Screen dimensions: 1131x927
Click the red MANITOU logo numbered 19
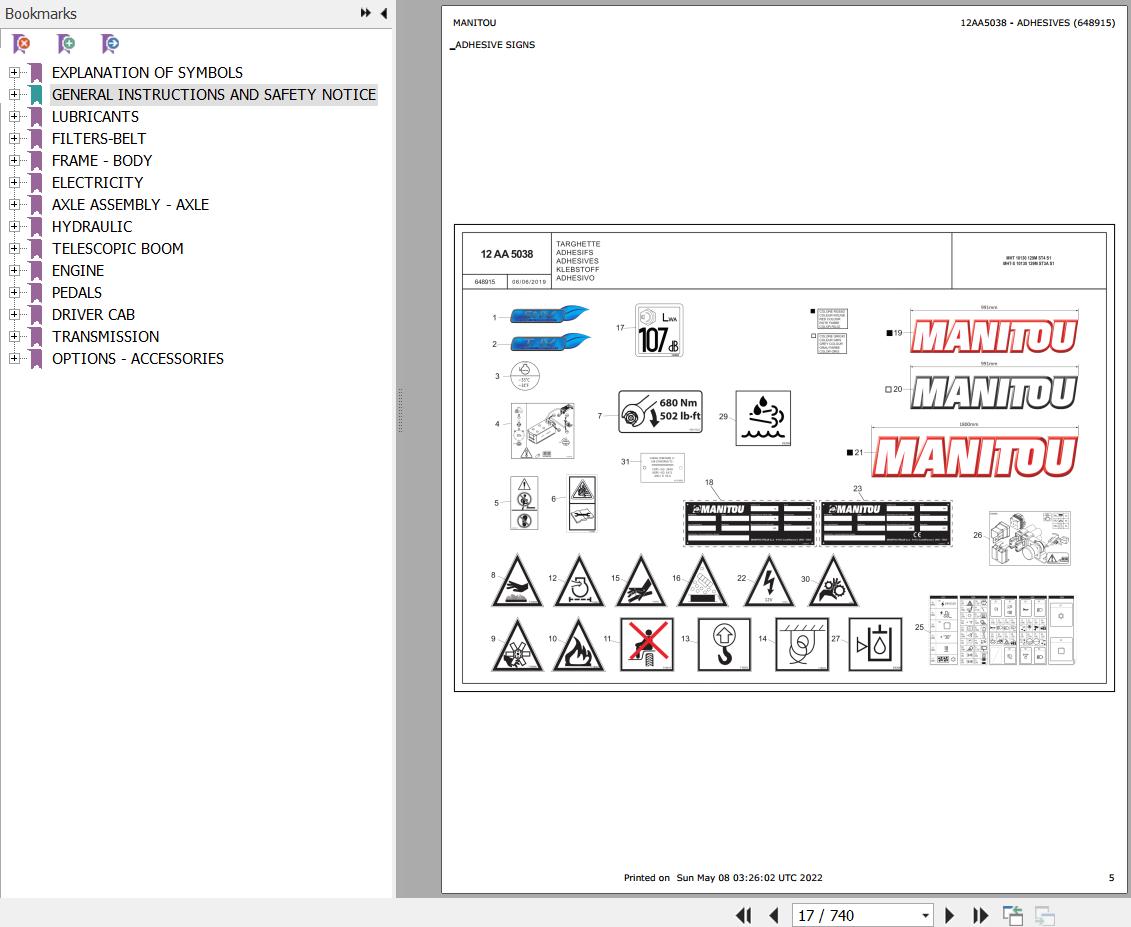tap(993, 335)
